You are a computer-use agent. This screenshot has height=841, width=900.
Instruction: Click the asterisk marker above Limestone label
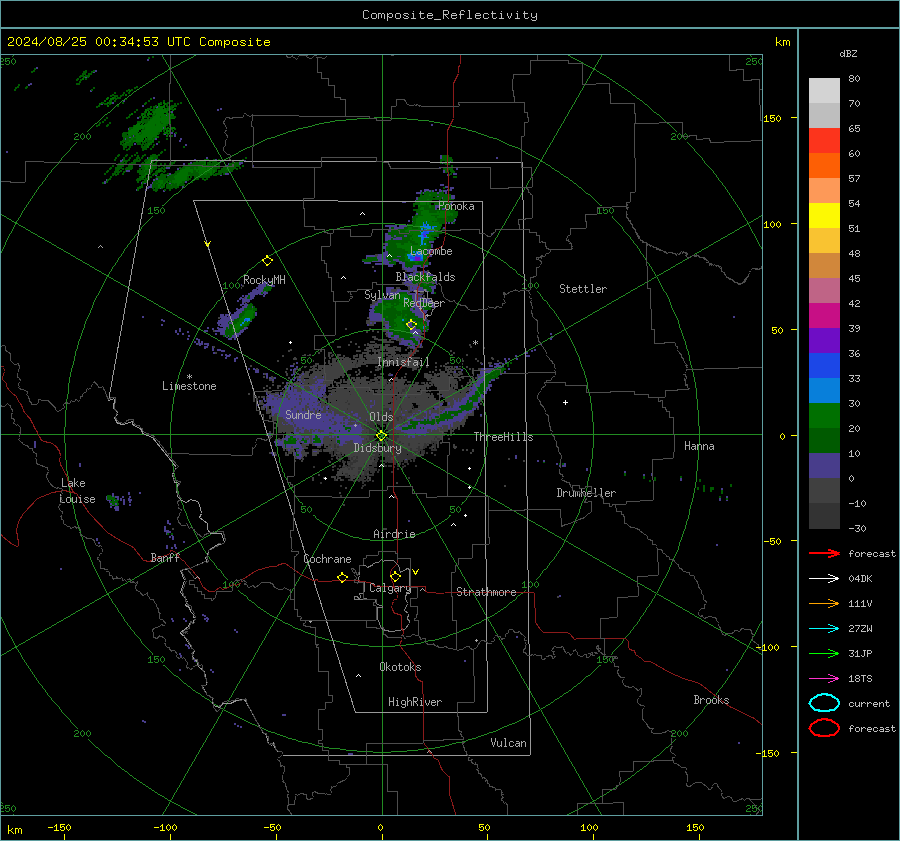189,377
